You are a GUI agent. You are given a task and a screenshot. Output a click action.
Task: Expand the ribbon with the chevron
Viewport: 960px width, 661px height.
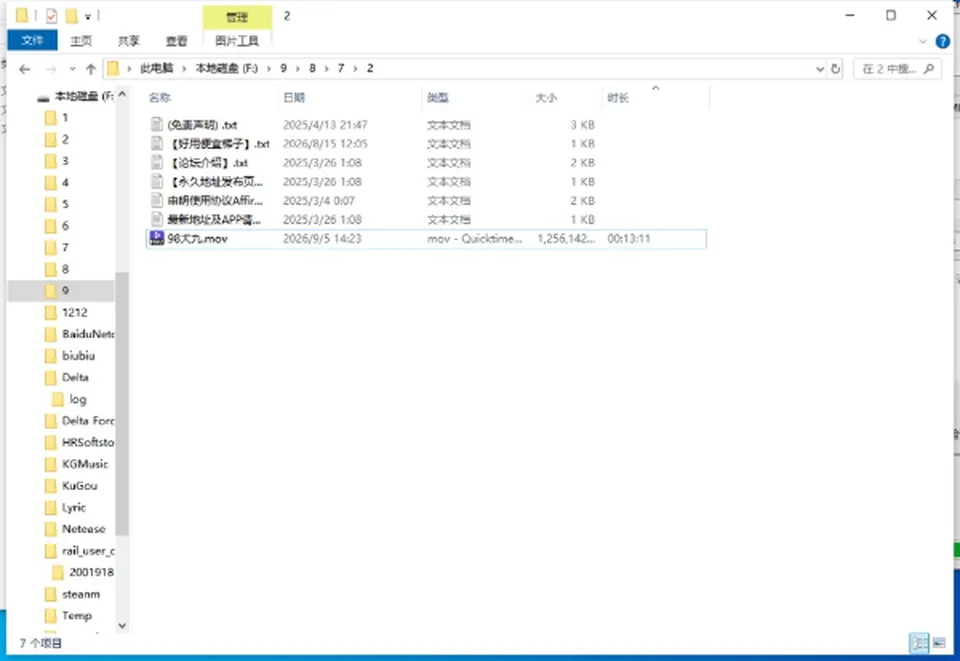[923, 42]
